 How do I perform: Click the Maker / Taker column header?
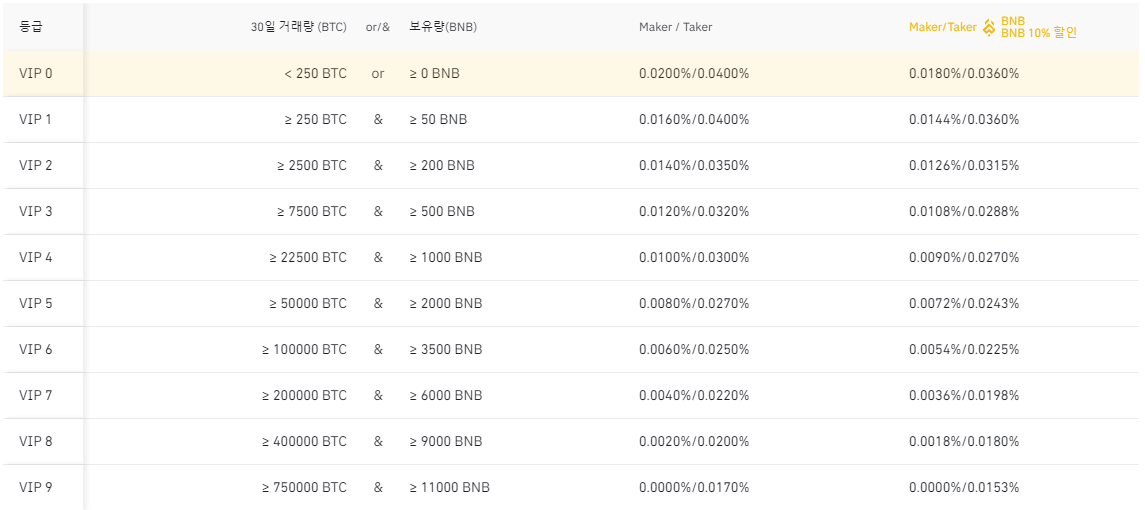click(675, 27)
